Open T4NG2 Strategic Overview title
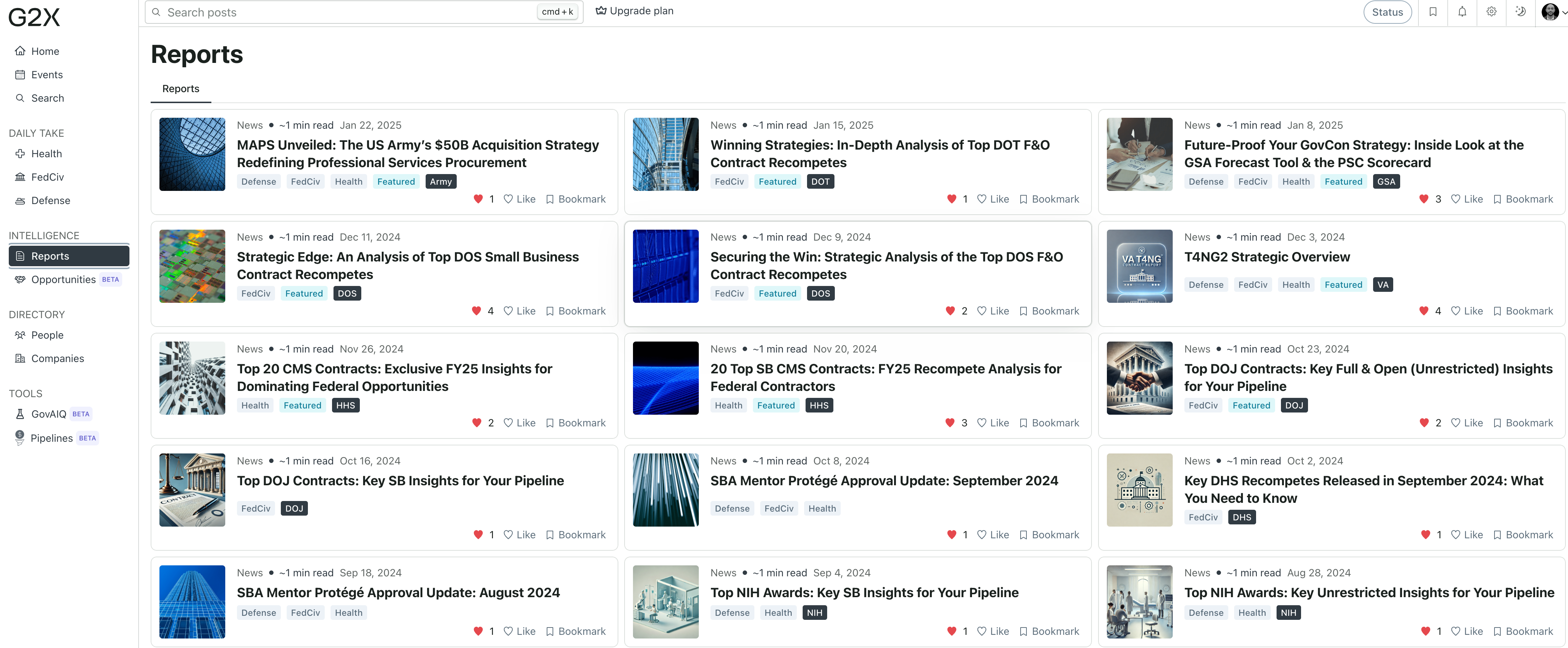This screenshot has height=648, width=1568. (x=1267, y=257)
